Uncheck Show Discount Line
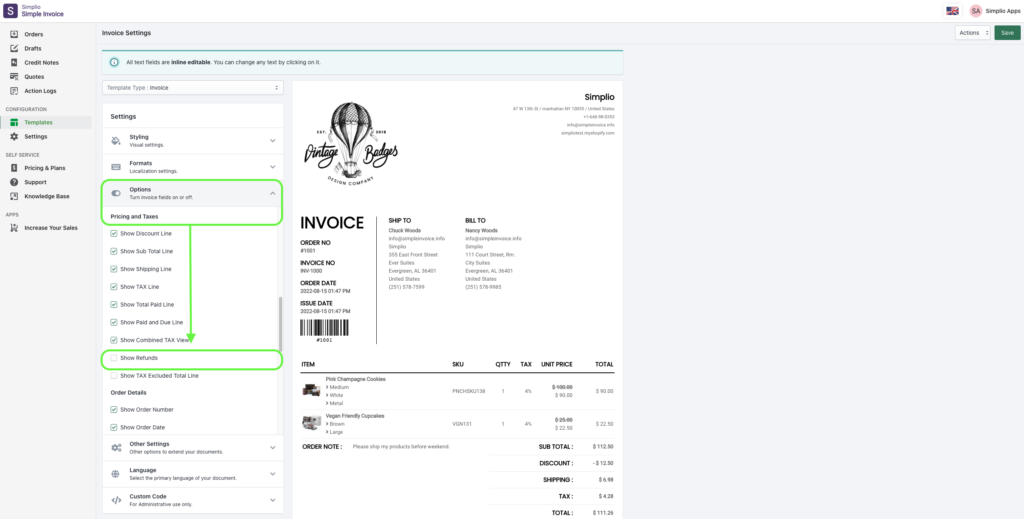Viewport: 1024px width, 519px height. [x=114, y=233]
